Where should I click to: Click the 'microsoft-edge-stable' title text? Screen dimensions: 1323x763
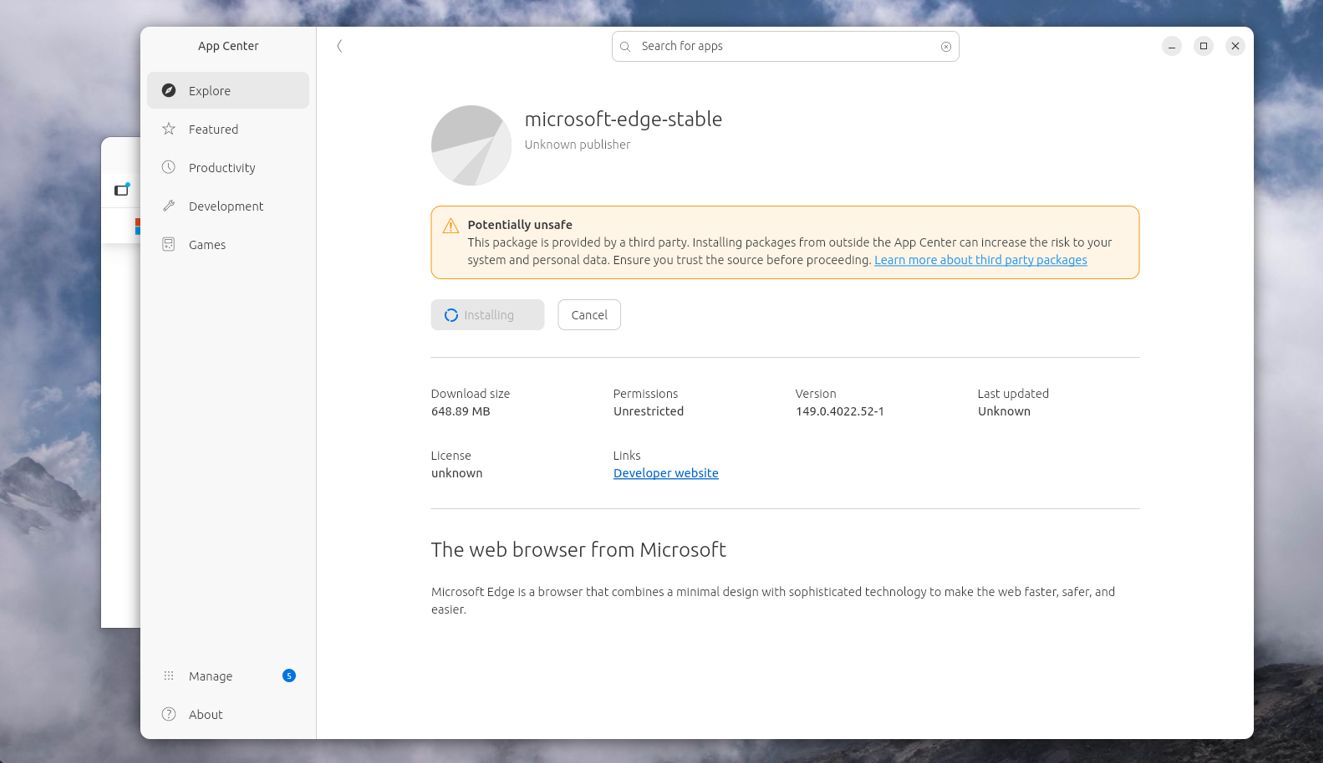623,119
